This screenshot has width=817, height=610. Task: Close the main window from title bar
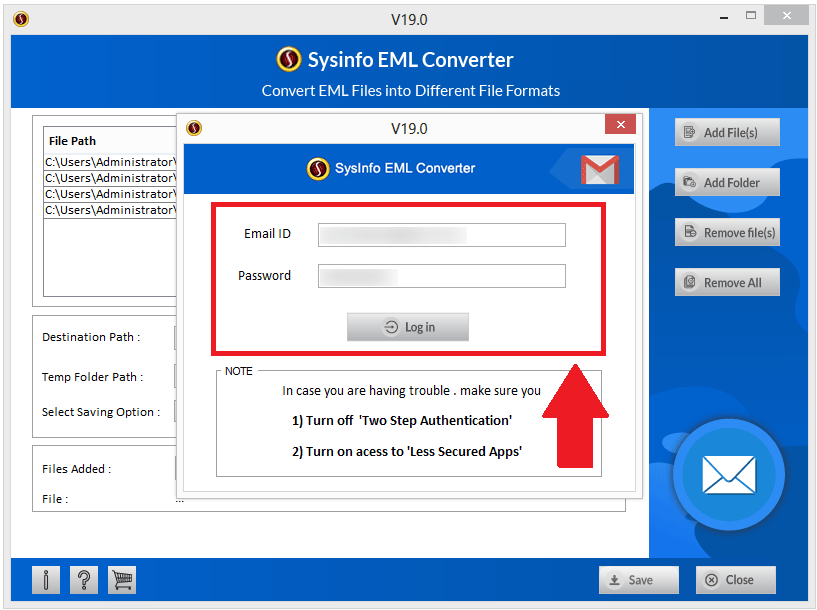click(786, 16)
